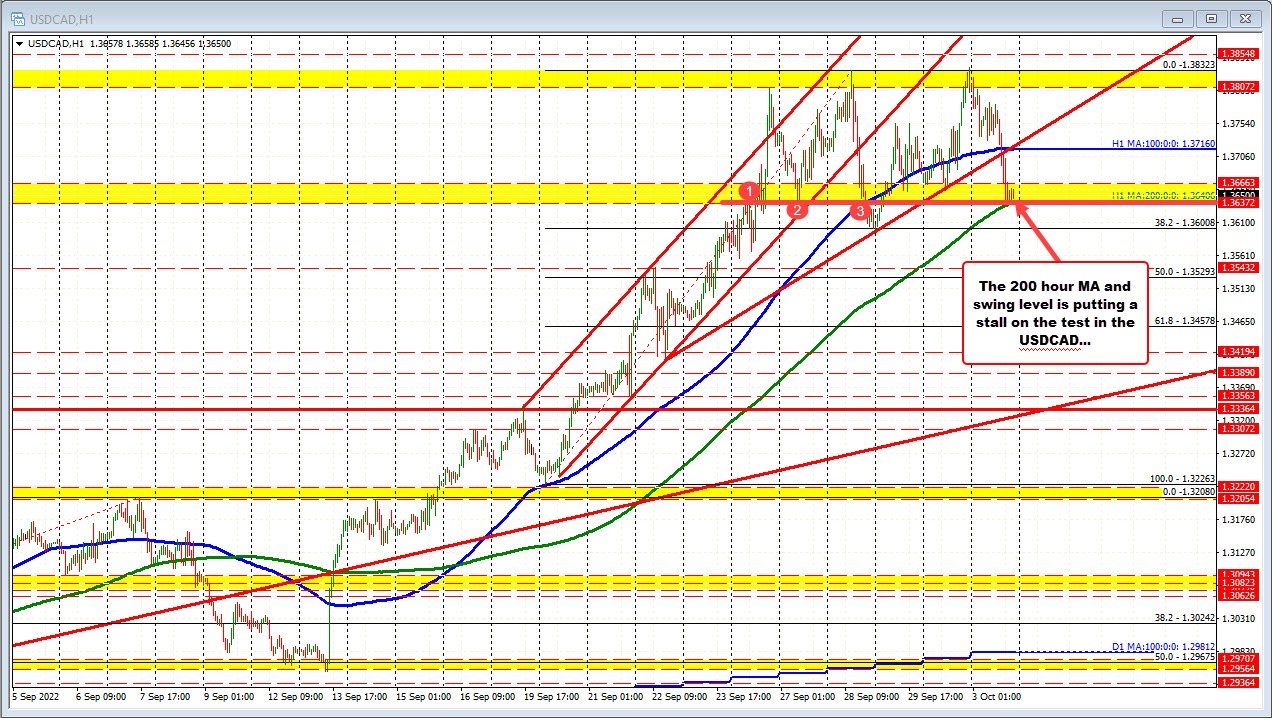Click the 9 Sep 01:00 time label
The image size is (1272, 718).
click(231, 697)
